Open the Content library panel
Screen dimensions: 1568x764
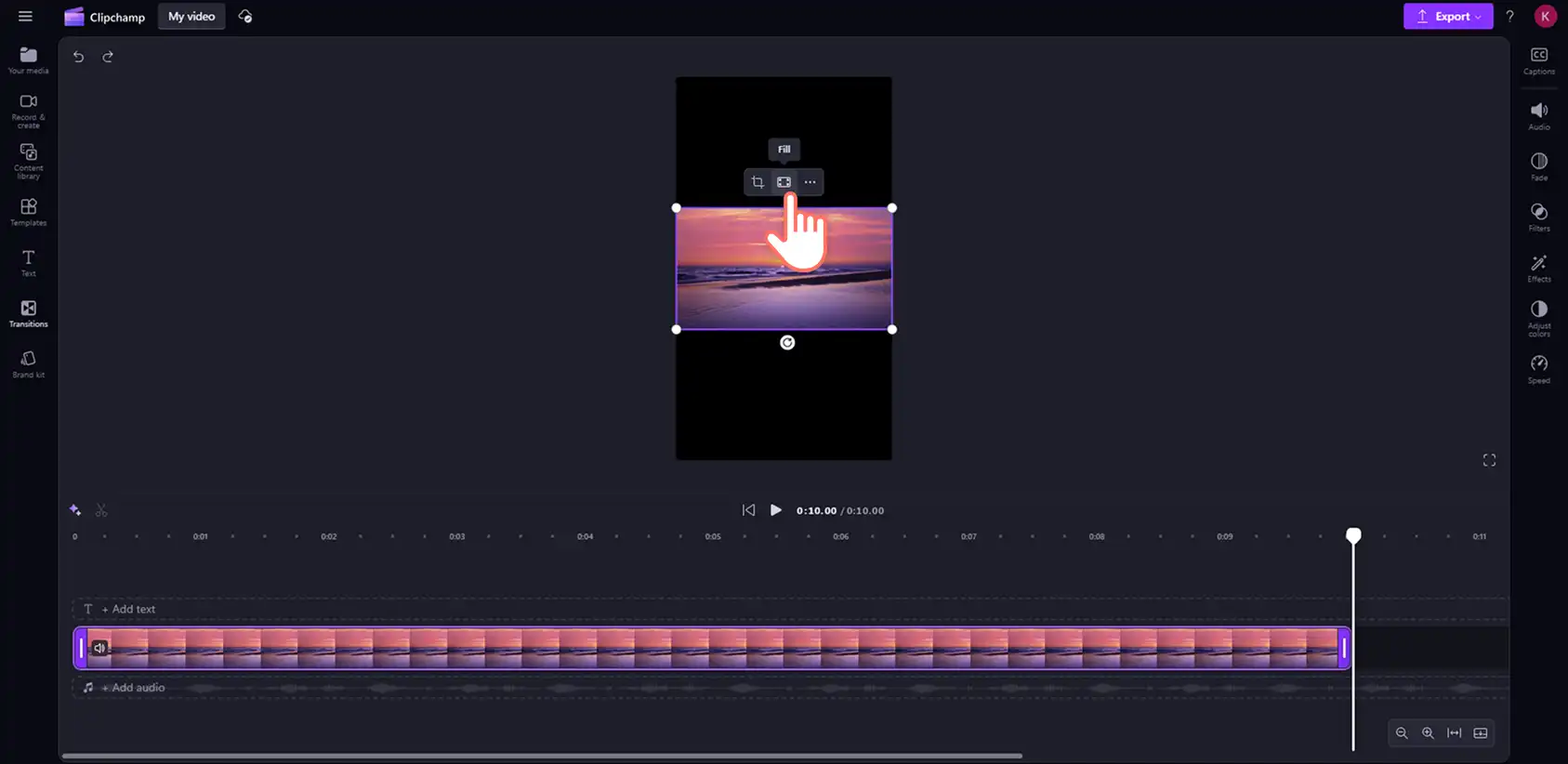click(x=28, y=162)
